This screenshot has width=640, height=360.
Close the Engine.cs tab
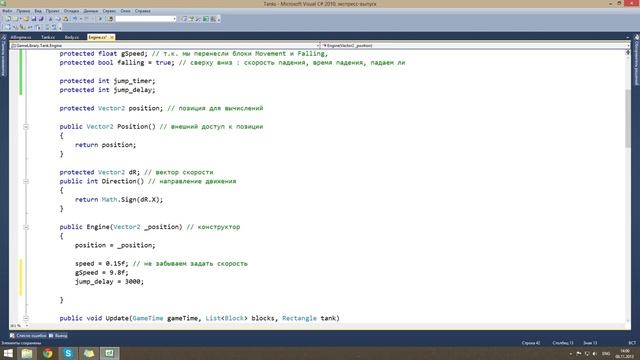coord(112,37)
